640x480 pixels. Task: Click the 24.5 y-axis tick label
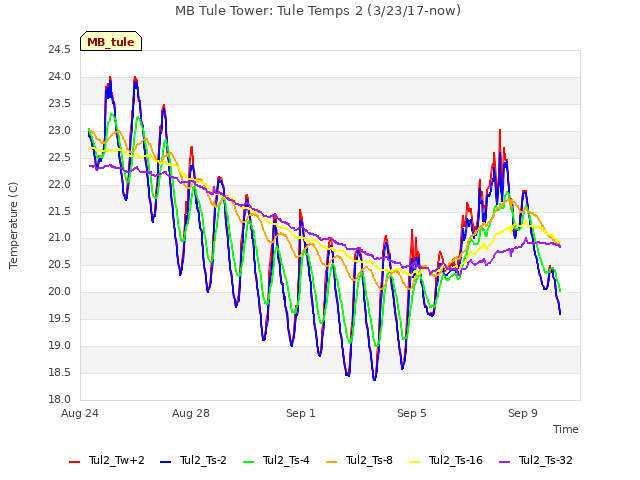point(60,50)
